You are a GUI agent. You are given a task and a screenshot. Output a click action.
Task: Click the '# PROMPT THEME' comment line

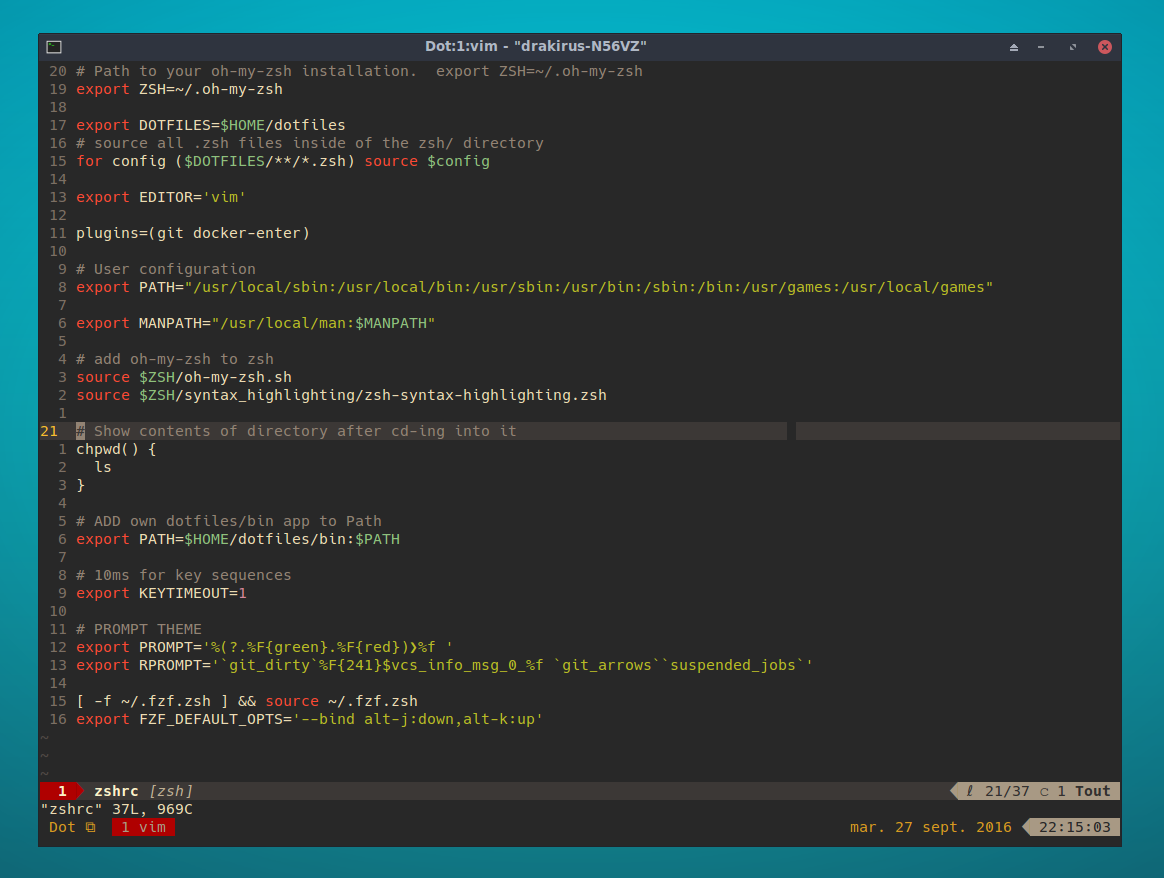pos(135,629)
